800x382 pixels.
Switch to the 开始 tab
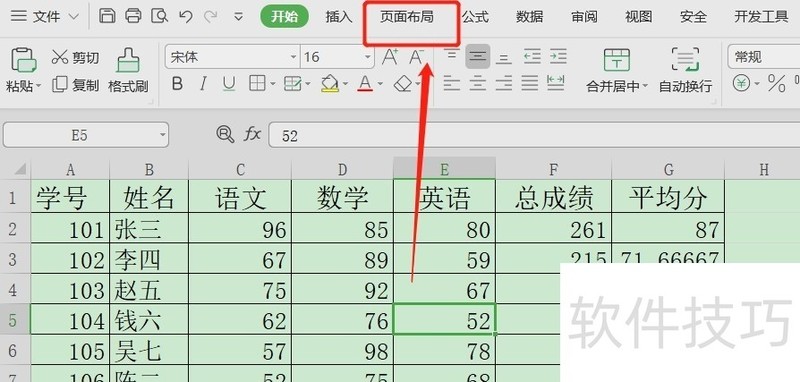[x=285, y=17]
